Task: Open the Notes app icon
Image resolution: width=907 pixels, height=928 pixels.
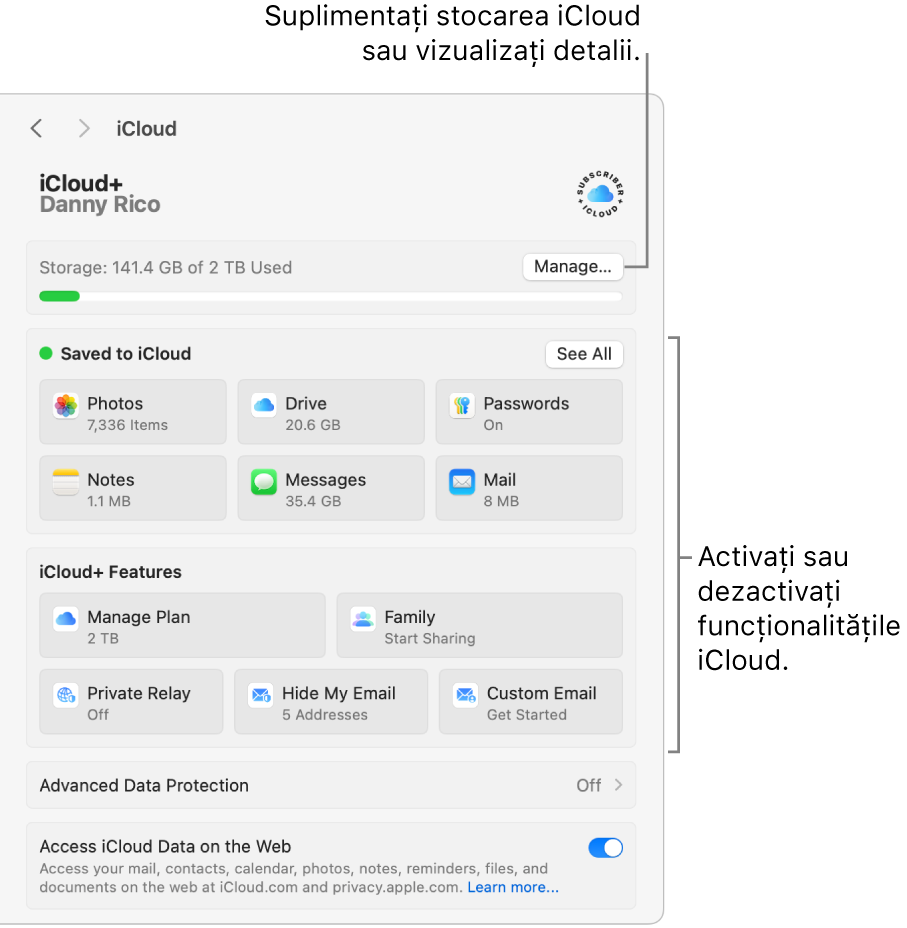Action: pos(66,482)
